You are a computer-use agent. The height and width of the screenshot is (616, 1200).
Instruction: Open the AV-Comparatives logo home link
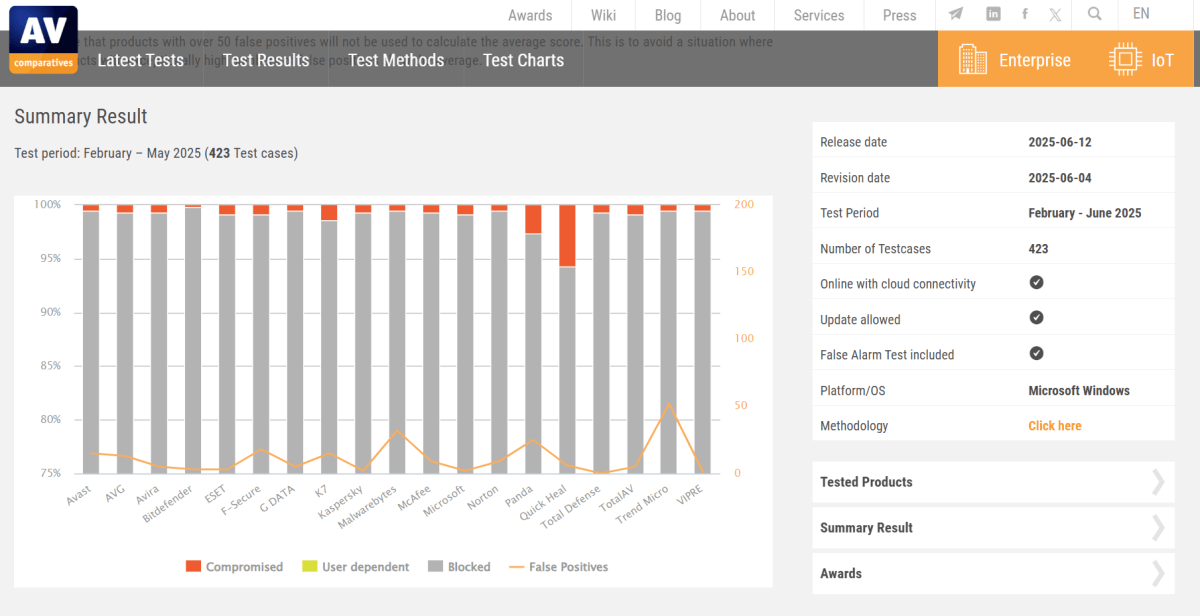[x=44, y=40]
